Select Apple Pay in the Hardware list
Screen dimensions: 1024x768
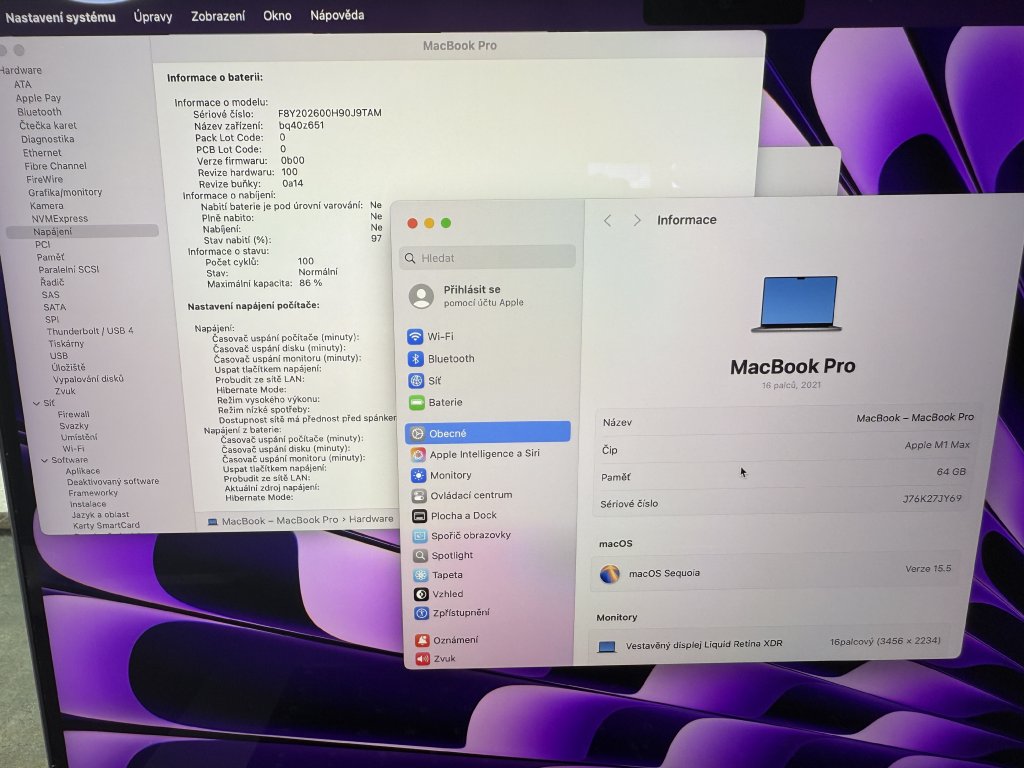coord(39,98)
